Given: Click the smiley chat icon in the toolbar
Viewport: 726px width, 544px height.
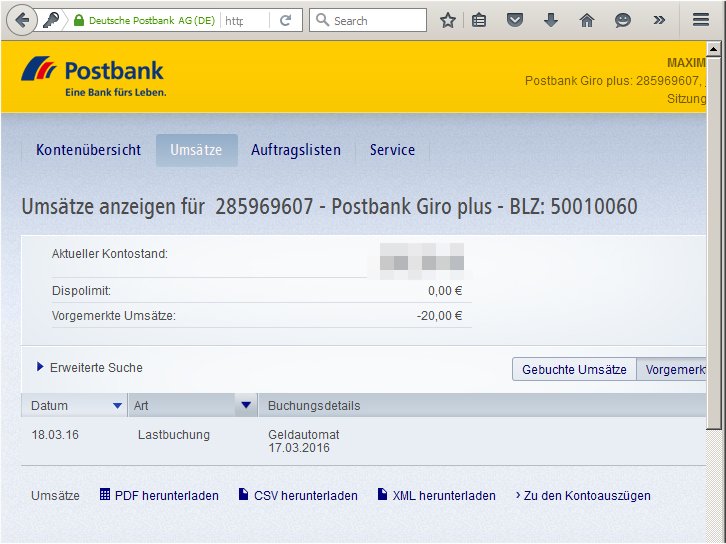Looking at the screenshot, I should [x=623, y=20].
